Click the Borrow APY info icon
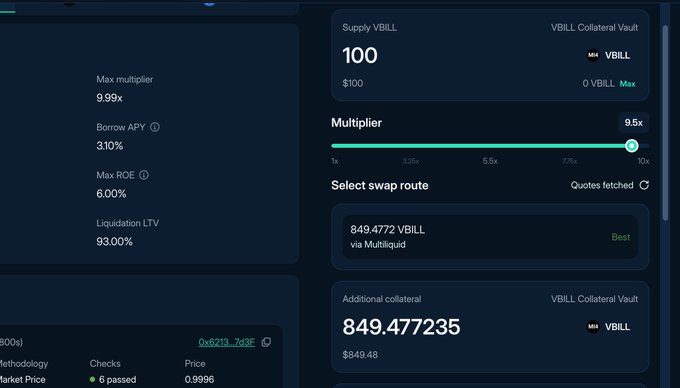The height and width of the screenshot is (388, 680). [155, 127]
